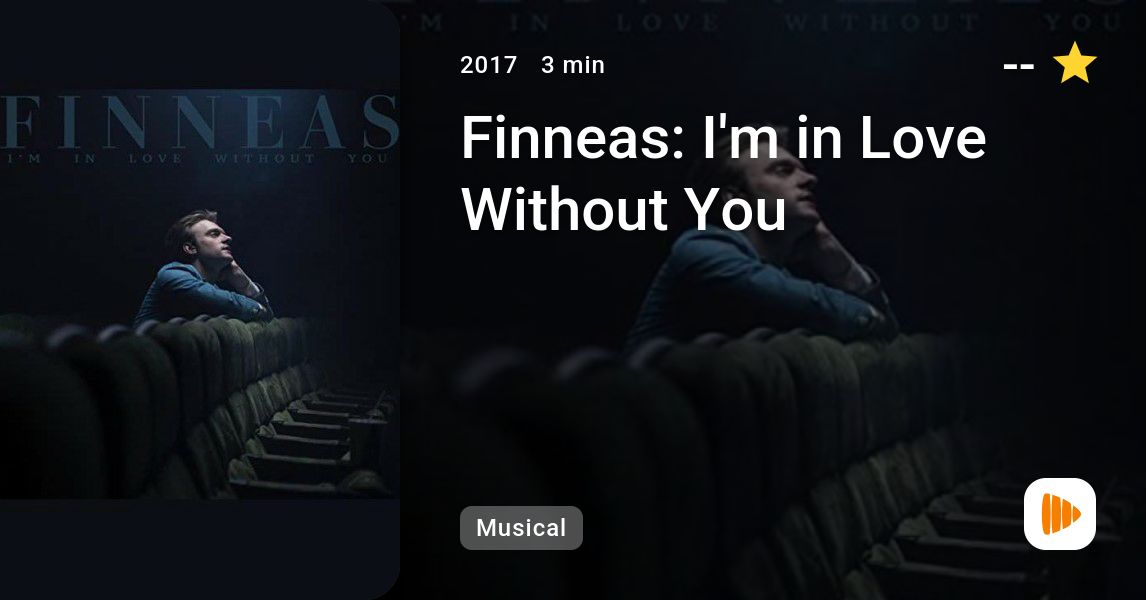Image resolution: width=1146 pixels, height=600 pixels.
Task: Click the dark area below the poster
Action: pos(200,548)
